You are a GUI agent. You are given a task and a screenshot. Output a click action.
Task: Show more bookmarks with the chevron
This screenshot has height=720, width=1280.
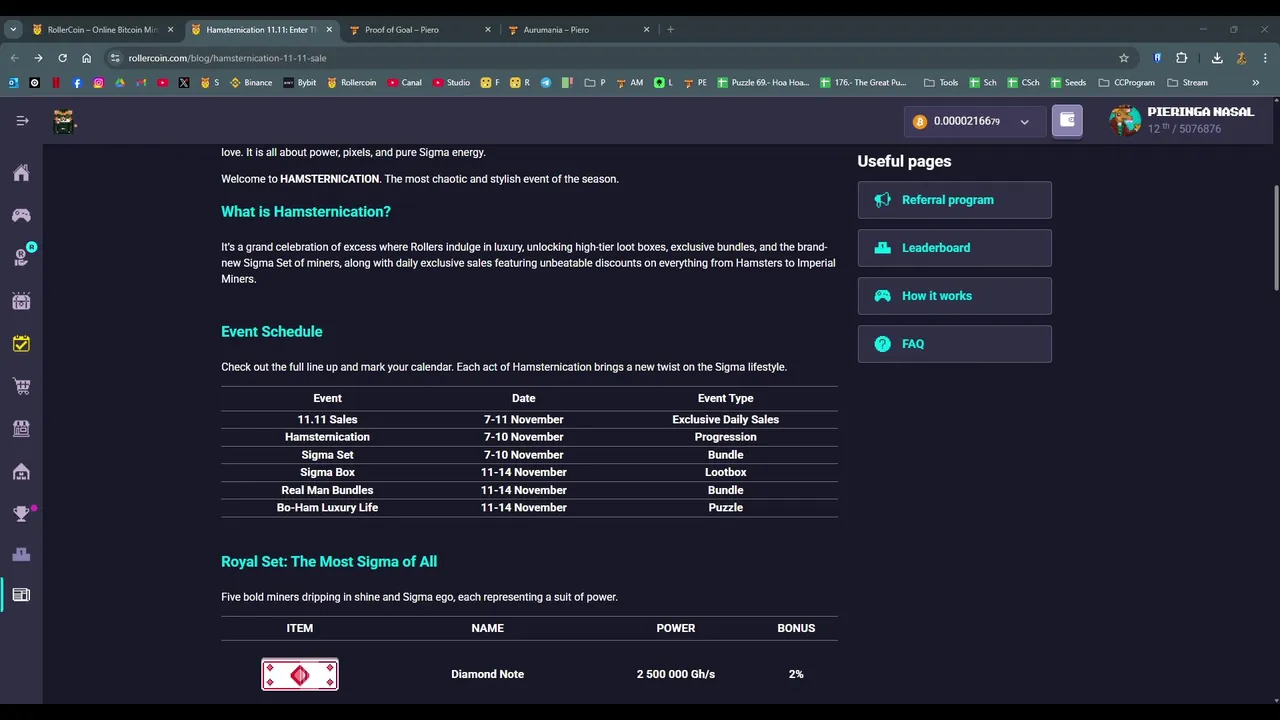click(x=1256, y=83)
